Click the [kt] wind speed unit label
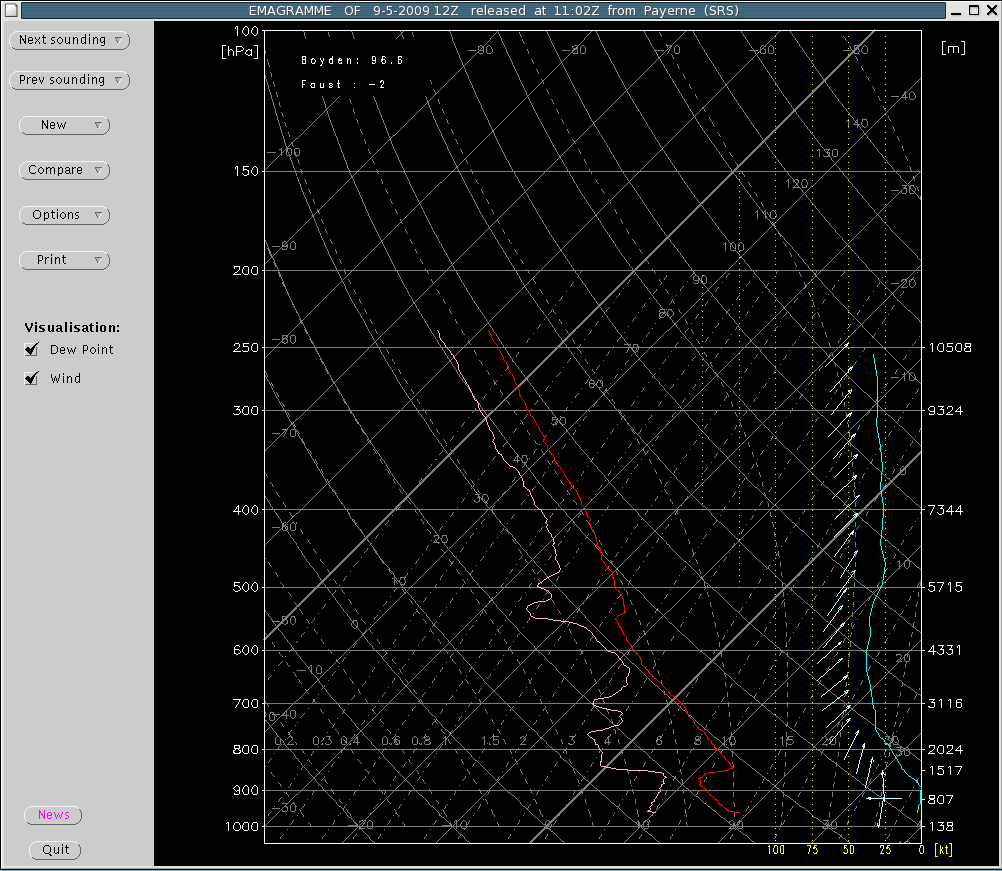Image resolution: width=1002 pixels, height=871 pixels. tap(943, 850)
